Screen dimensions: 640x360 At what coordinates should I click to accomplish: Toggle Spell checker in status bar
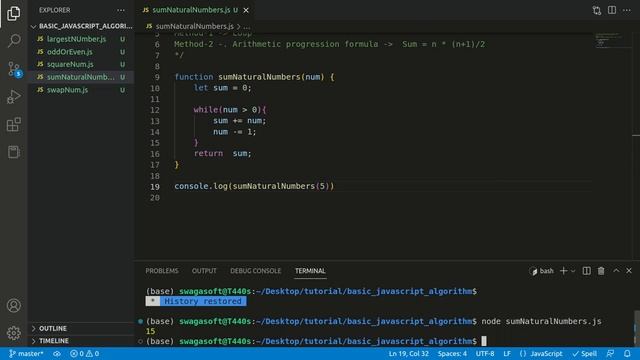point(584,353)
